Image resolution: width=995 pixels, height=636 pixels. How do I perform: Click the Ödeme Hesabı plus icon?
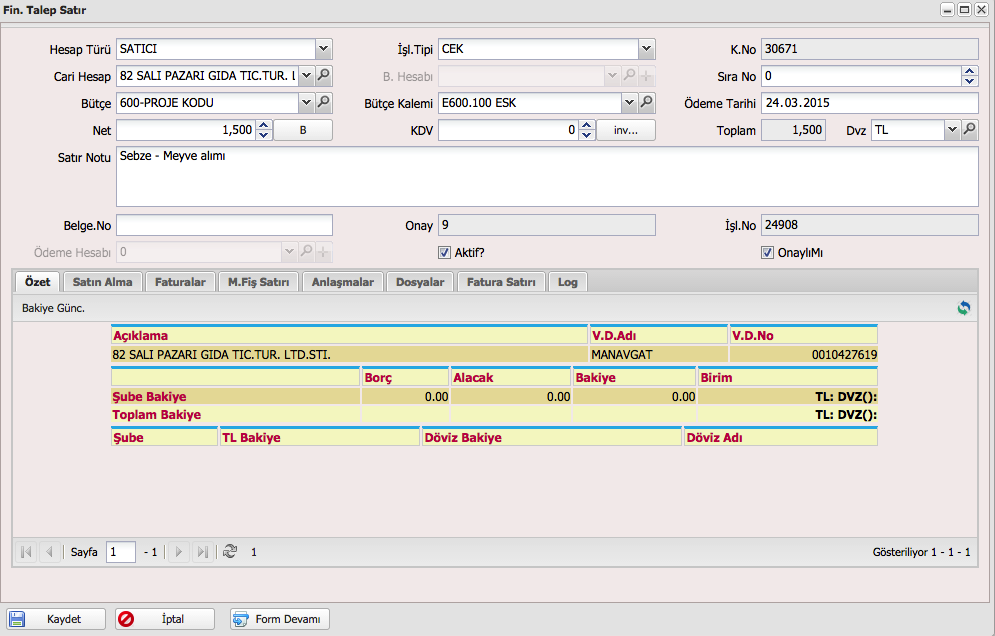(x=324, y=253)
